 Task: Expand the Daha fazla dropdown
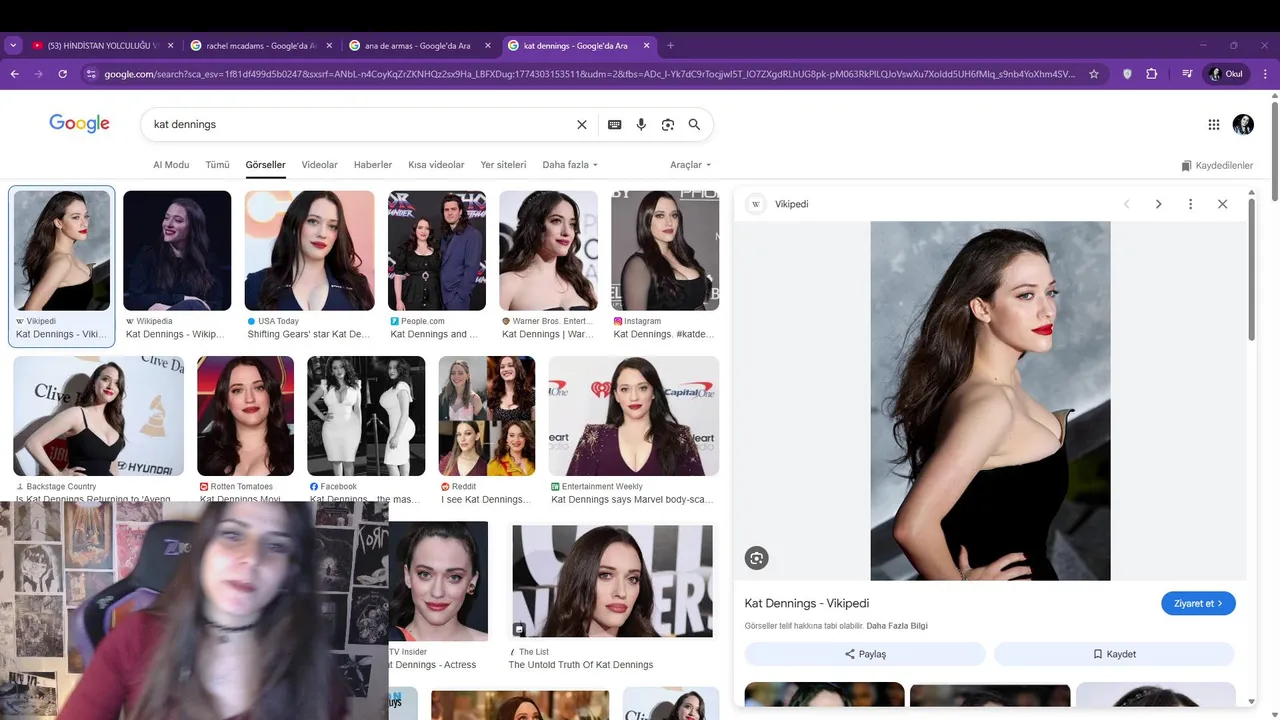[570, 165]
